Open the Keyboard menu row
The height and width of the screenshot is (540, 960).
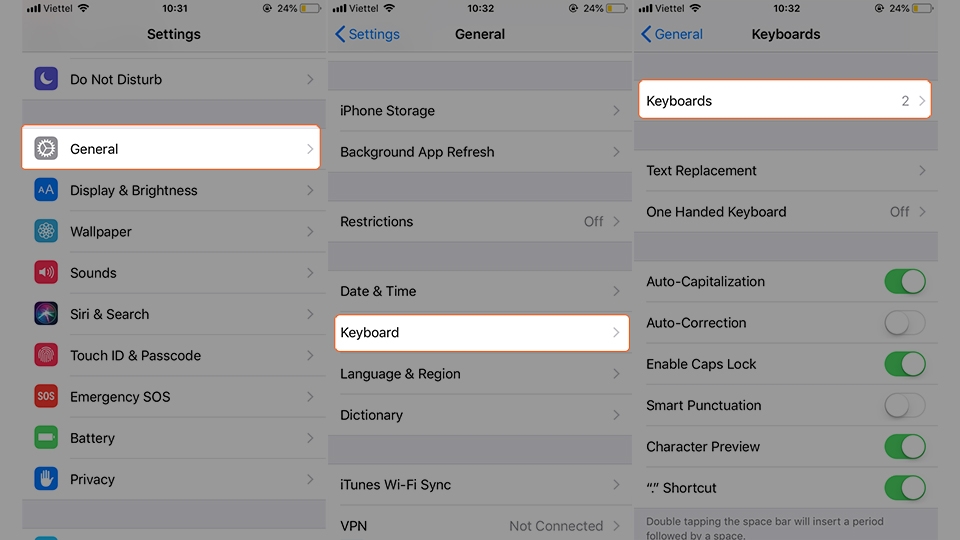coord(482,332)
